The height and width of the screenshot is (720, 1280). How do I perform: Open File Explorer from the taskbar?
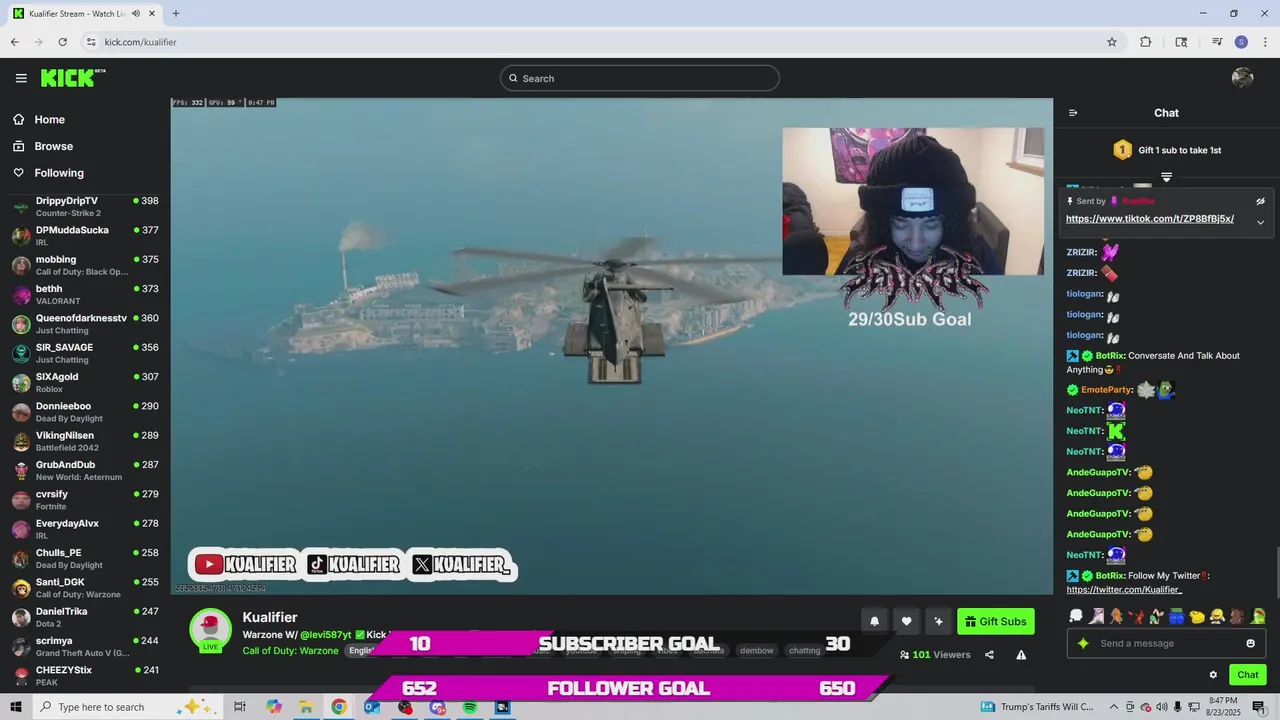point(306,707)
